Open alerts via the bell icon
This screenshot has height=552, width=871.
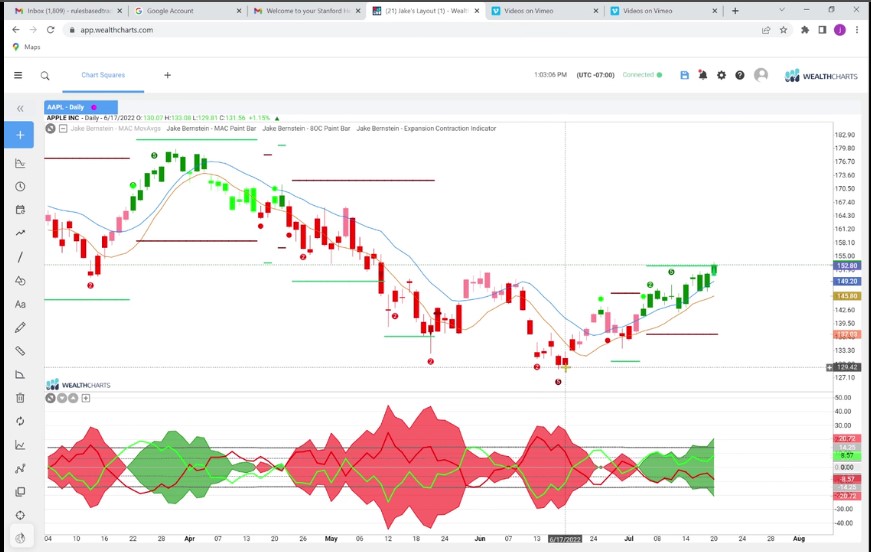(x=703, y=75)
